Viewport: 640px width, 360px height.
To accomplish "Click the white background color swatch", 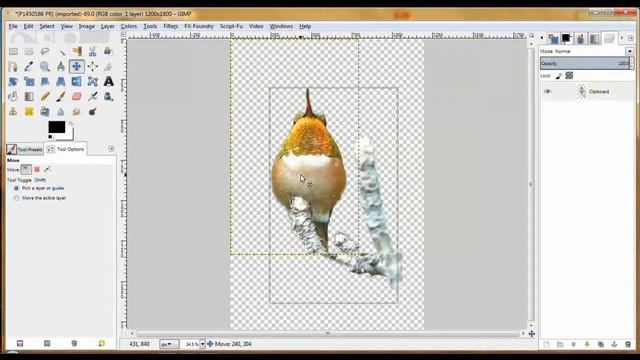I will pyautogui.click(x=70, y=135).
